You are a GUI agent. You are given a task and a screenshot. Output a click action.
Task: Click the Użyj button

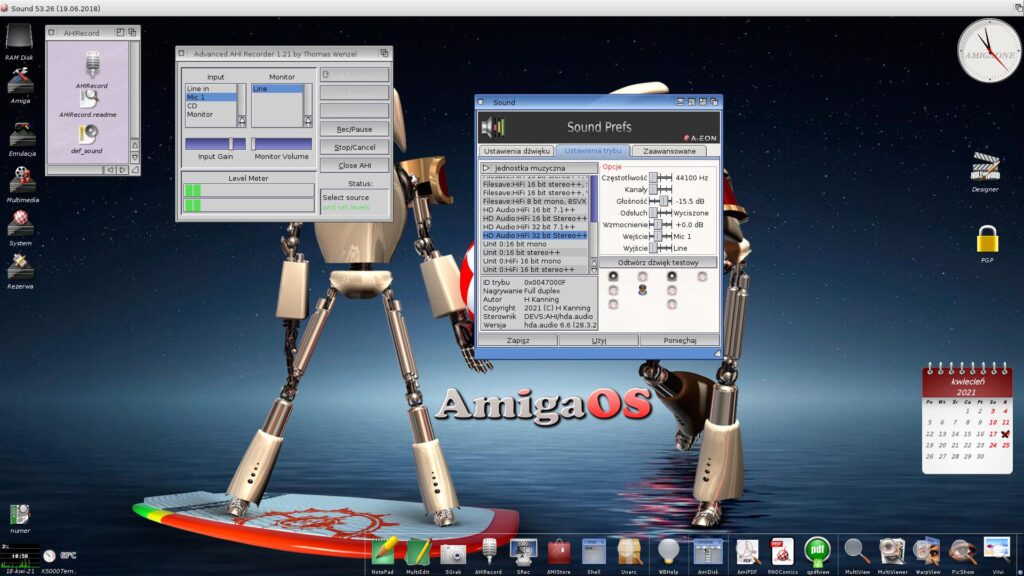(599, 340)
